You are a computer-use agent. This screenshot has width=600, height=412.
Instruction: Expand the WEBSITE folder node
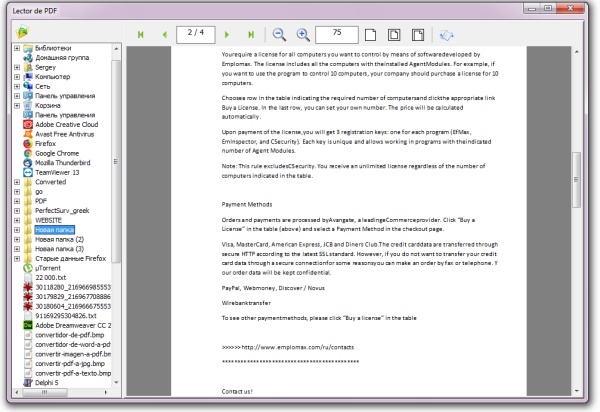[17, 220]
